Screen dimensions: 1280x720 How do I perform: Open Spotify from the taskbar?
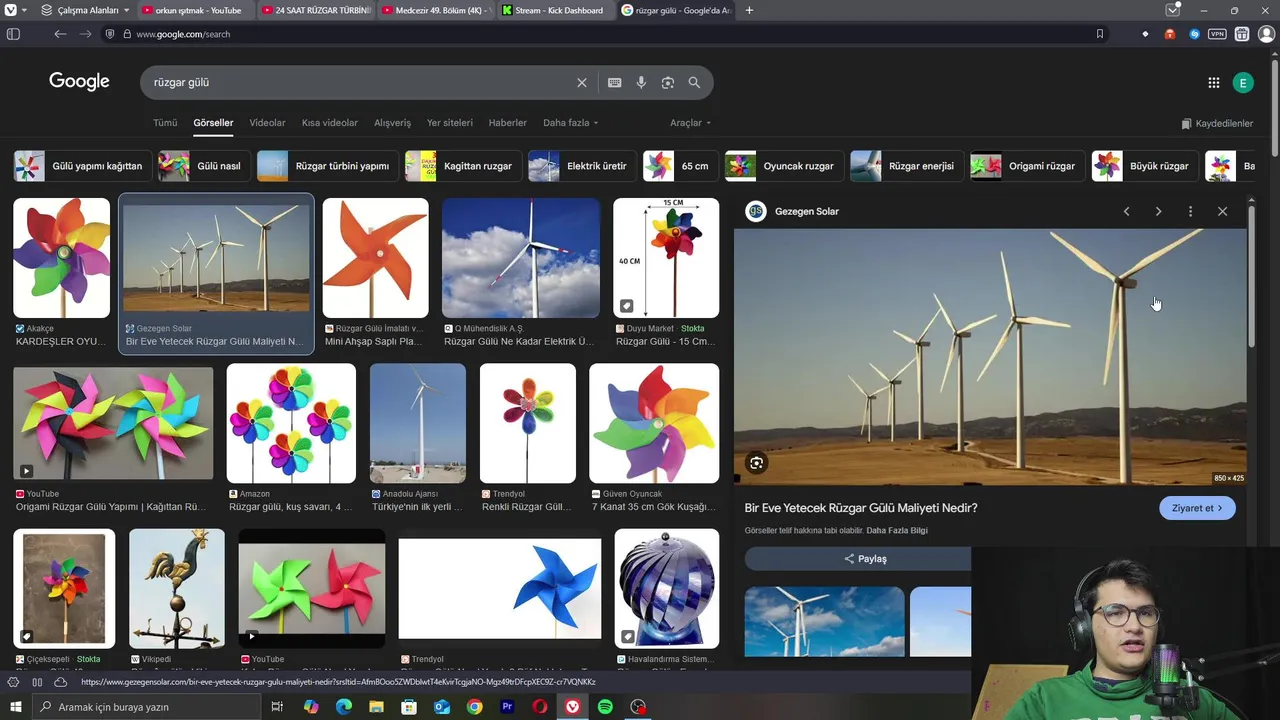click(605, 707)
